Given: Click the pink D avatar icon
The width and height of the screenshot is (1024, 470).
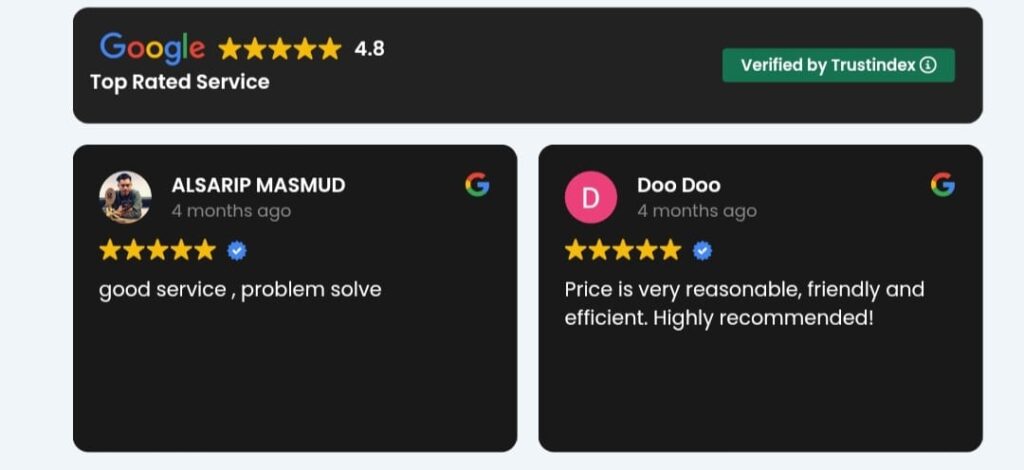Looking at the screenshot, I should 591,197.
